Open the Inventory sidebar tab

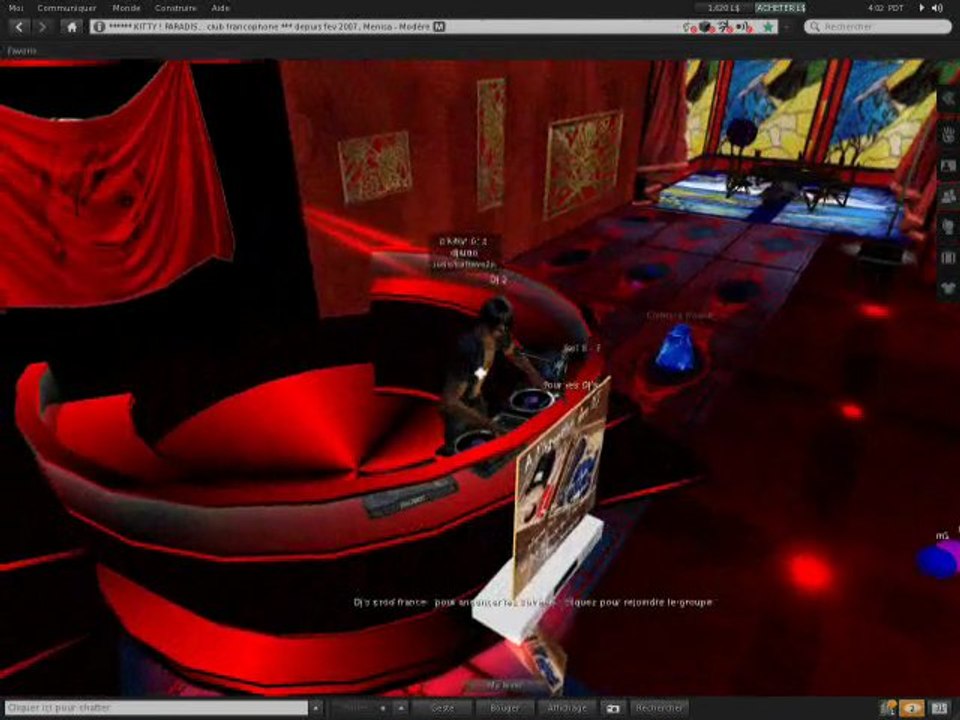948,258
